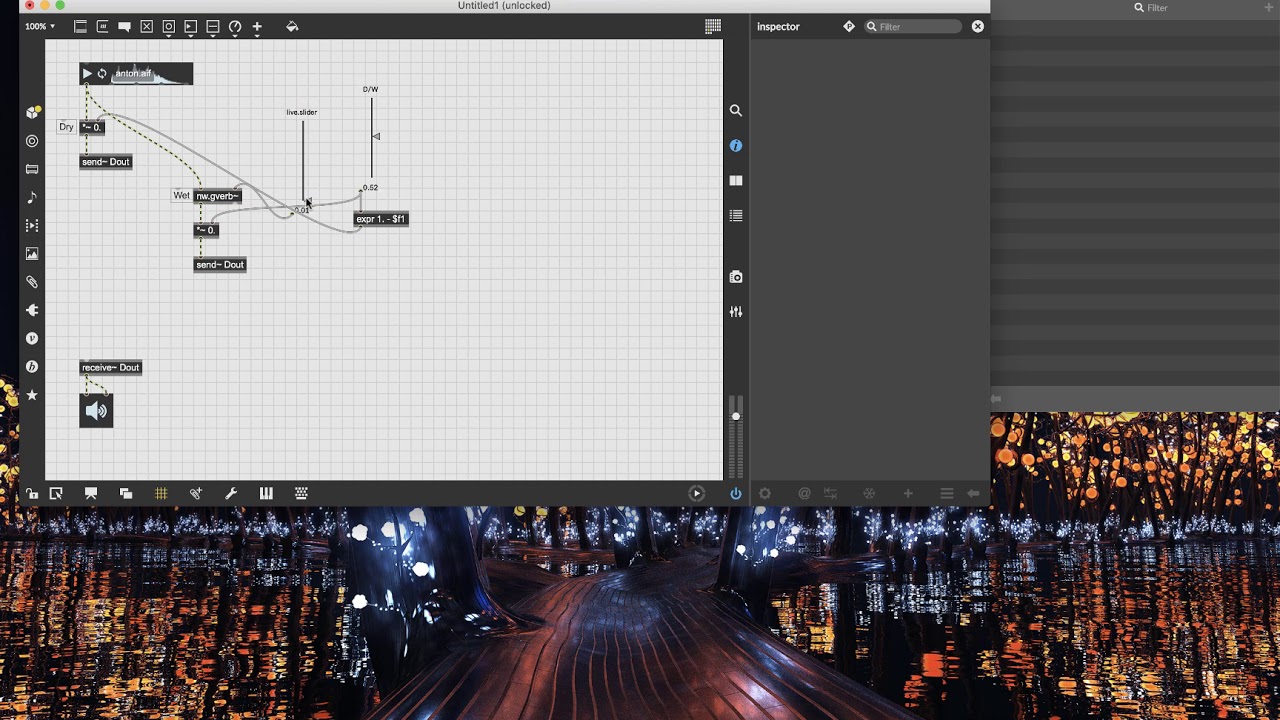
Task: Click the circled play icon in bottom toolbar
Action: tap(697, 494)
